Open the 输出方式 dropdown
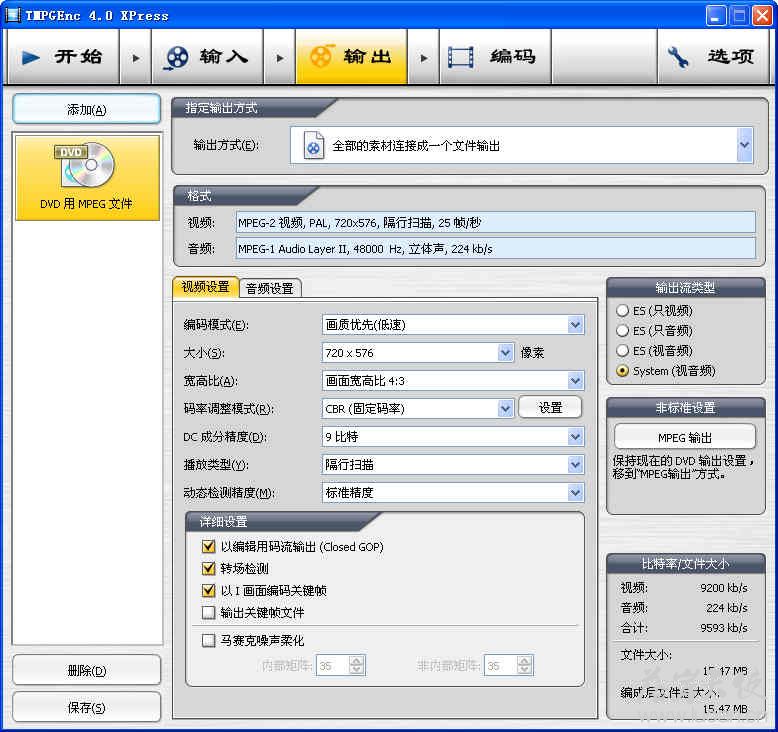The image size is (778, 732). coord(744,145)
